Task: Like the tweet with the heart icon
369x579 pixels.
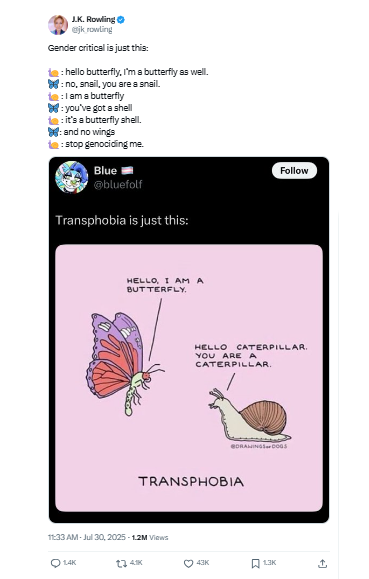Action: 188,563
